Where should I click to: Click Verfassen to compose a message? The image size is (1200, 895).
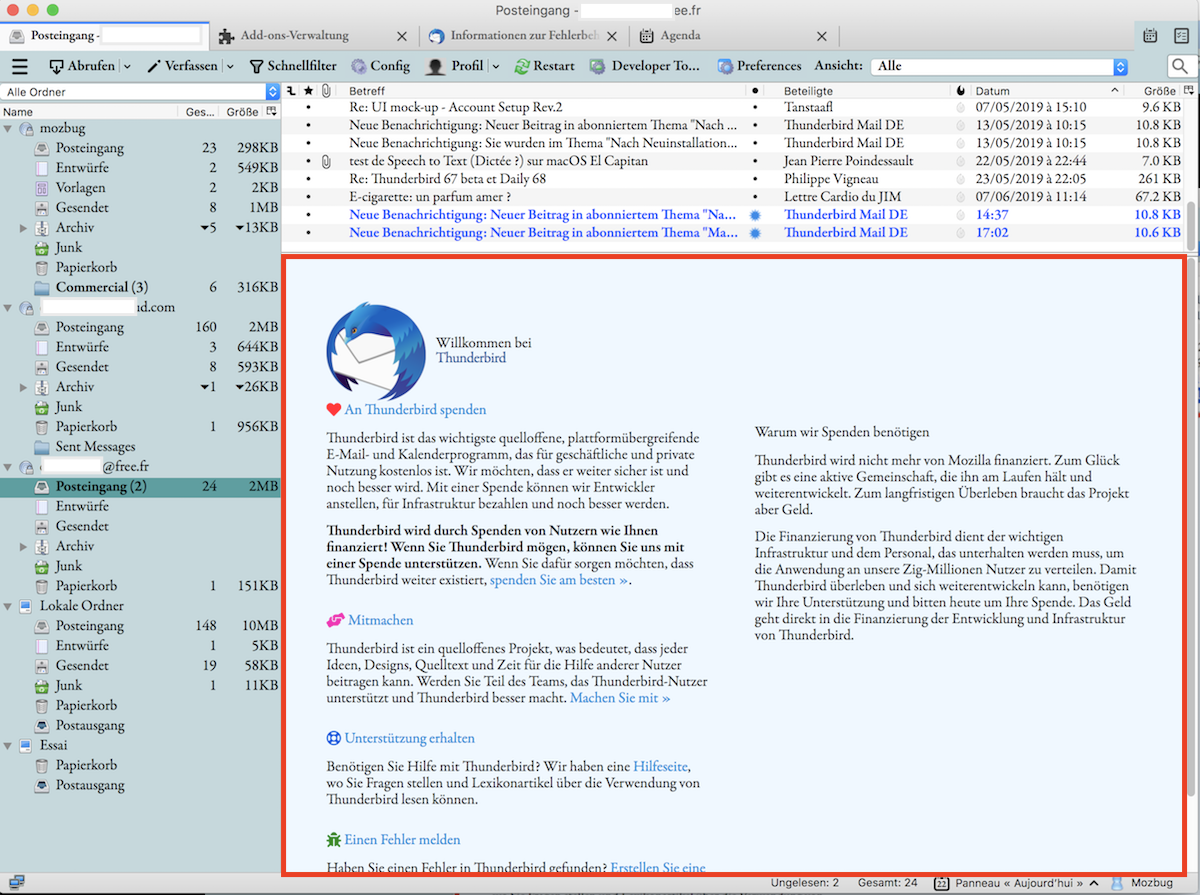point(180,66)
